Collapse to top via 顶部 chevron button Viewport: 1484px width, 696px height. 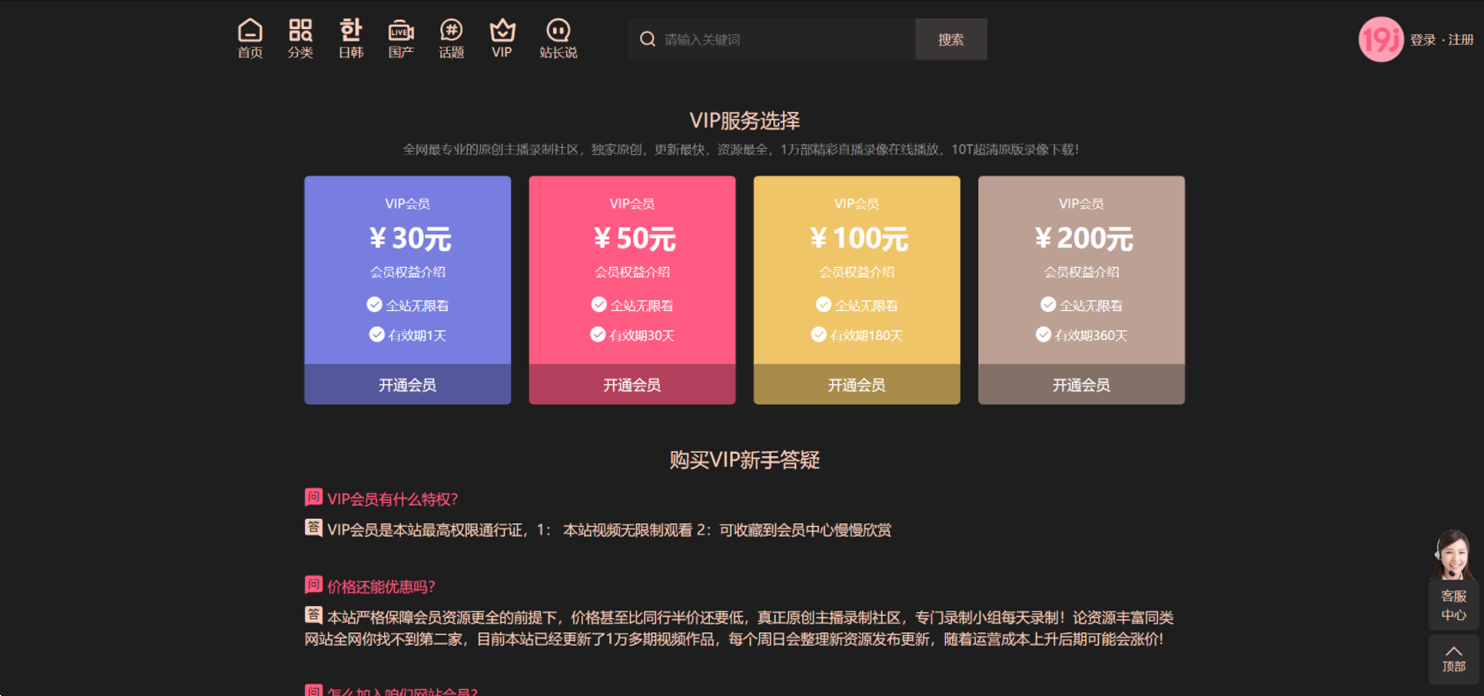[x=1452, y=656]
